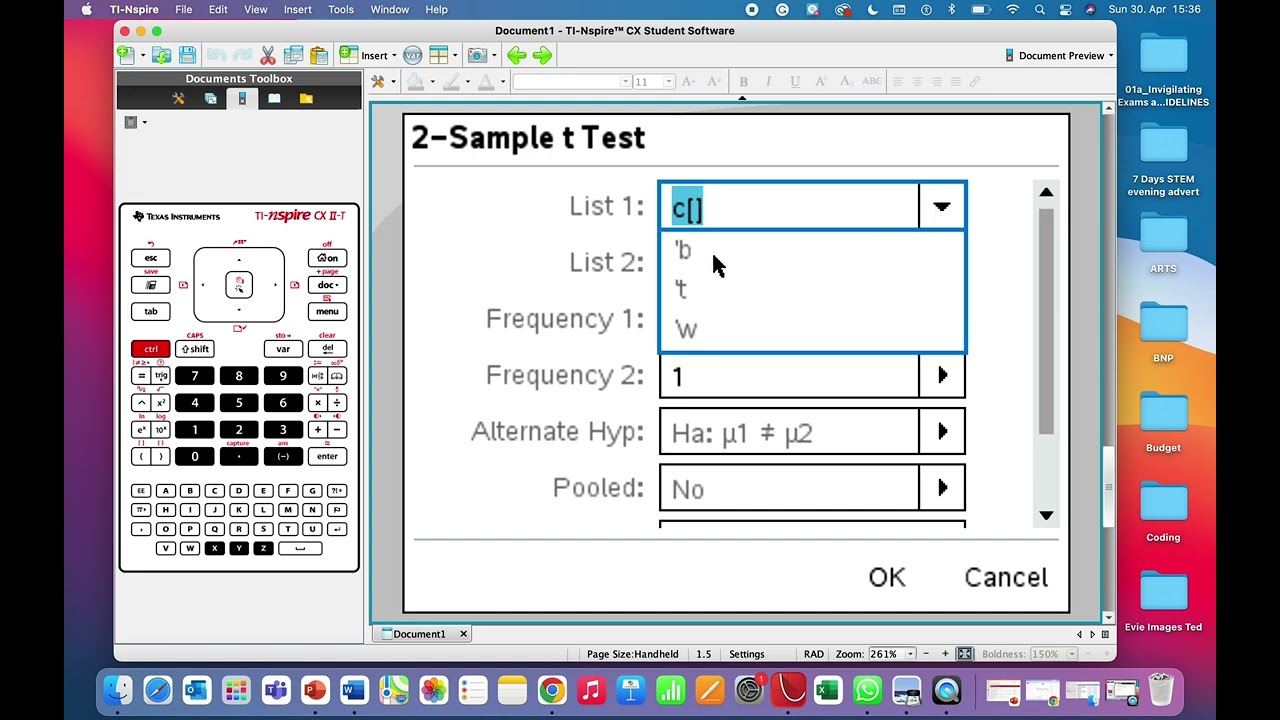Click the Alternate Hyp field Ha: µ1 ≠ µ2
This screenshot has width=1280, height=720.
(x=789, y=432)
